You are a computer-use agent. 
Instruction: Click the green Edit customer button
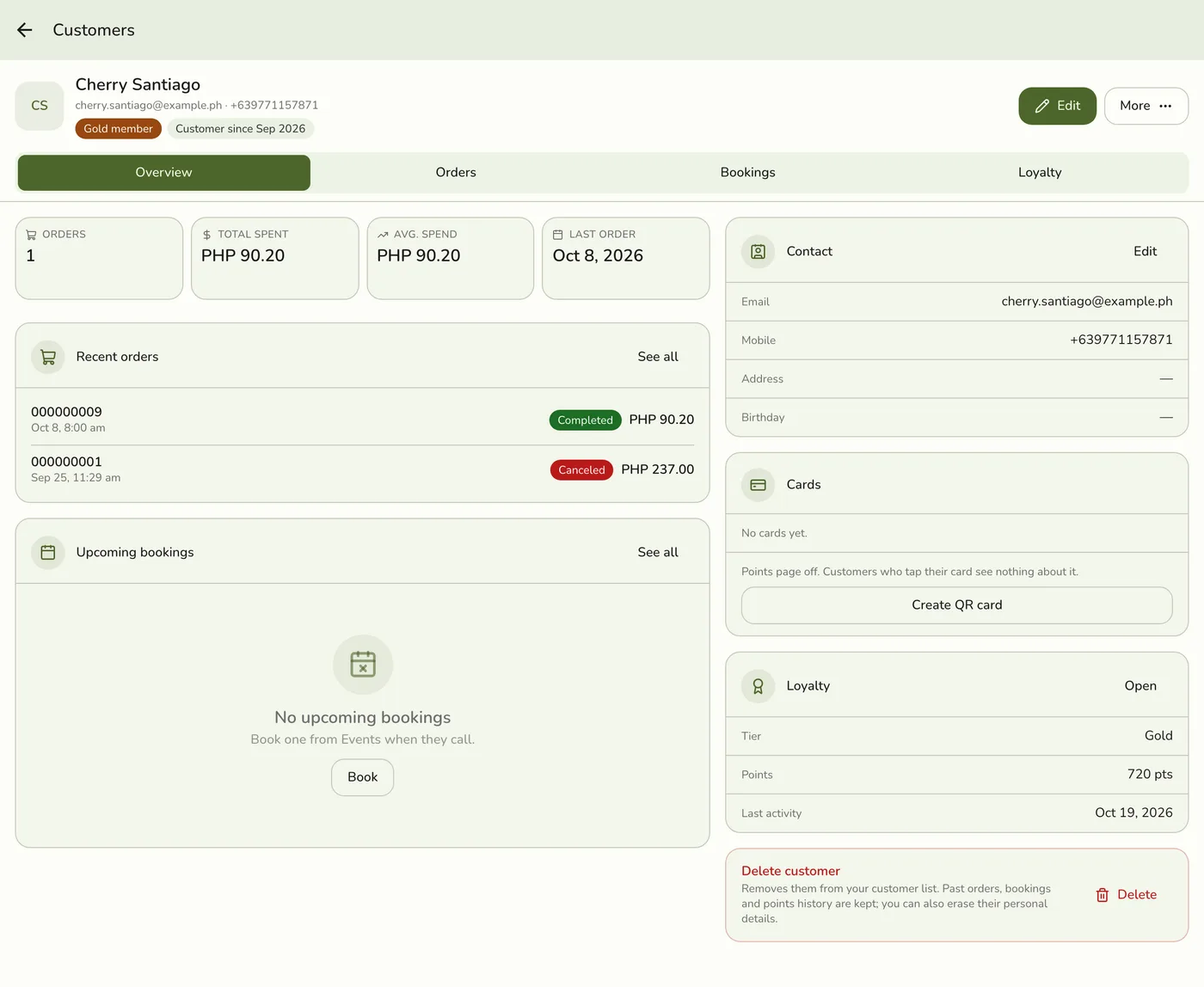click(x=1058, y=106)
